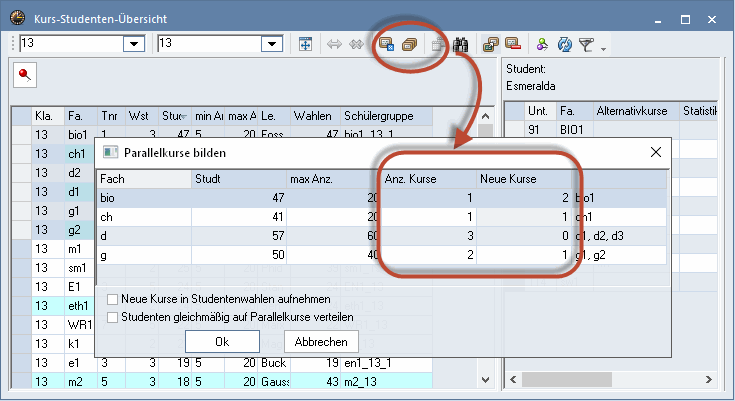Click into the second 13 combo text field

(x=209, y=44)
